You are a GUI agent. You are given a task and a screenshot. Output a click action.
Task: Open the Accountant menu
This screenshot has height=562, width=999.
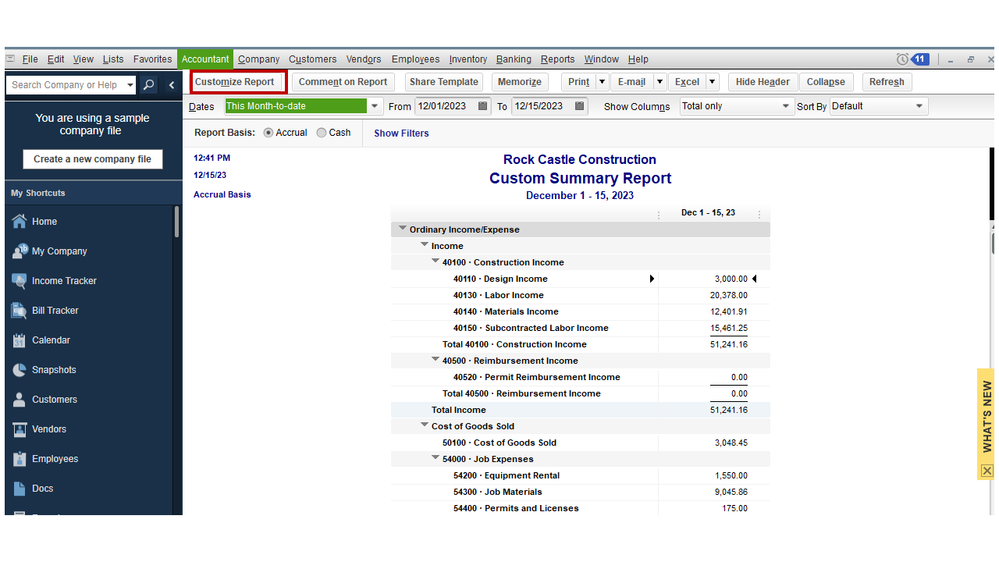pyautogui.click(x=205, y=60)
